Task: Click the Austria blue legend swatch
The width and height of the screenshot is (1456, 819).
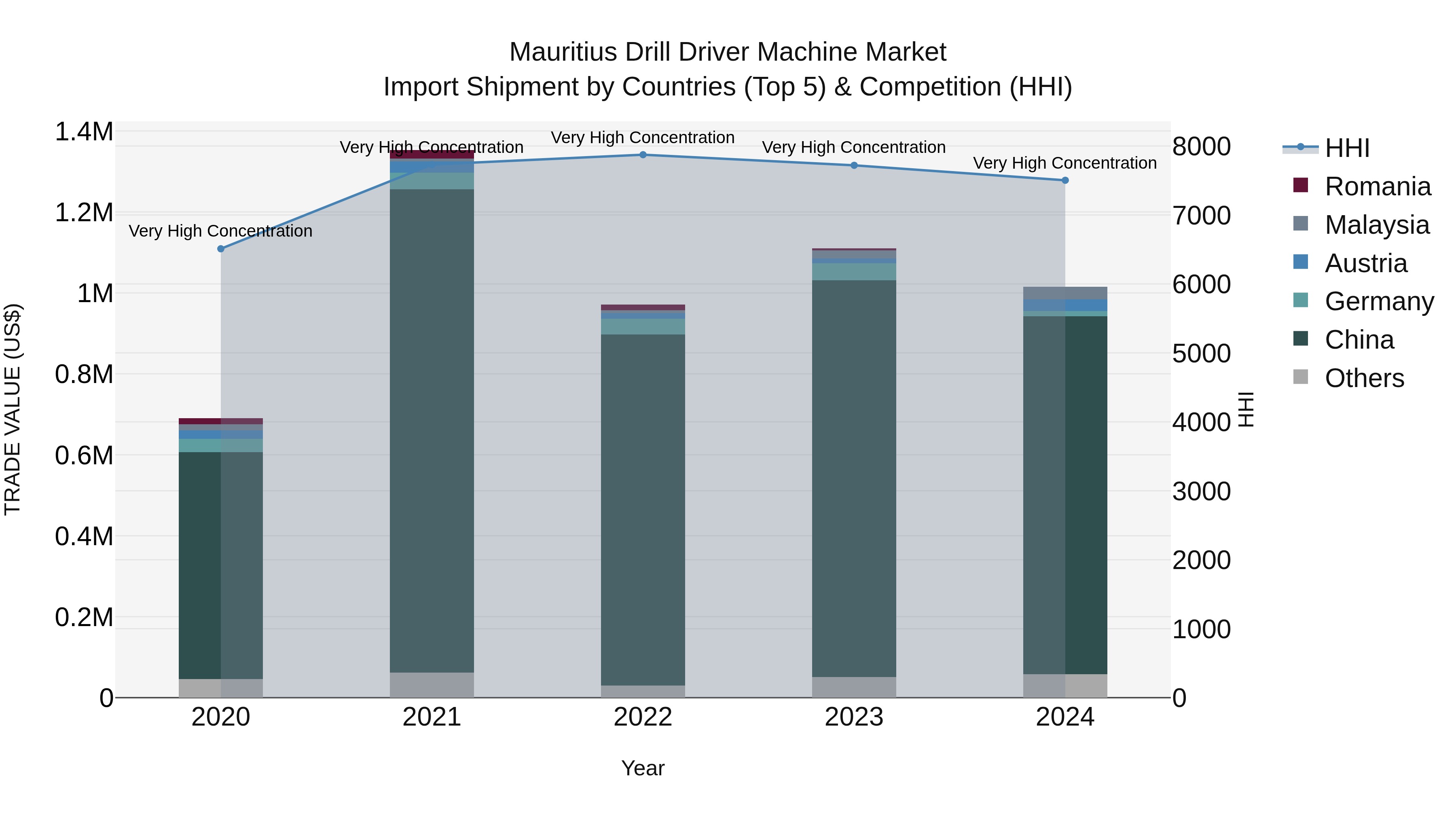Action: (1301, 262)
